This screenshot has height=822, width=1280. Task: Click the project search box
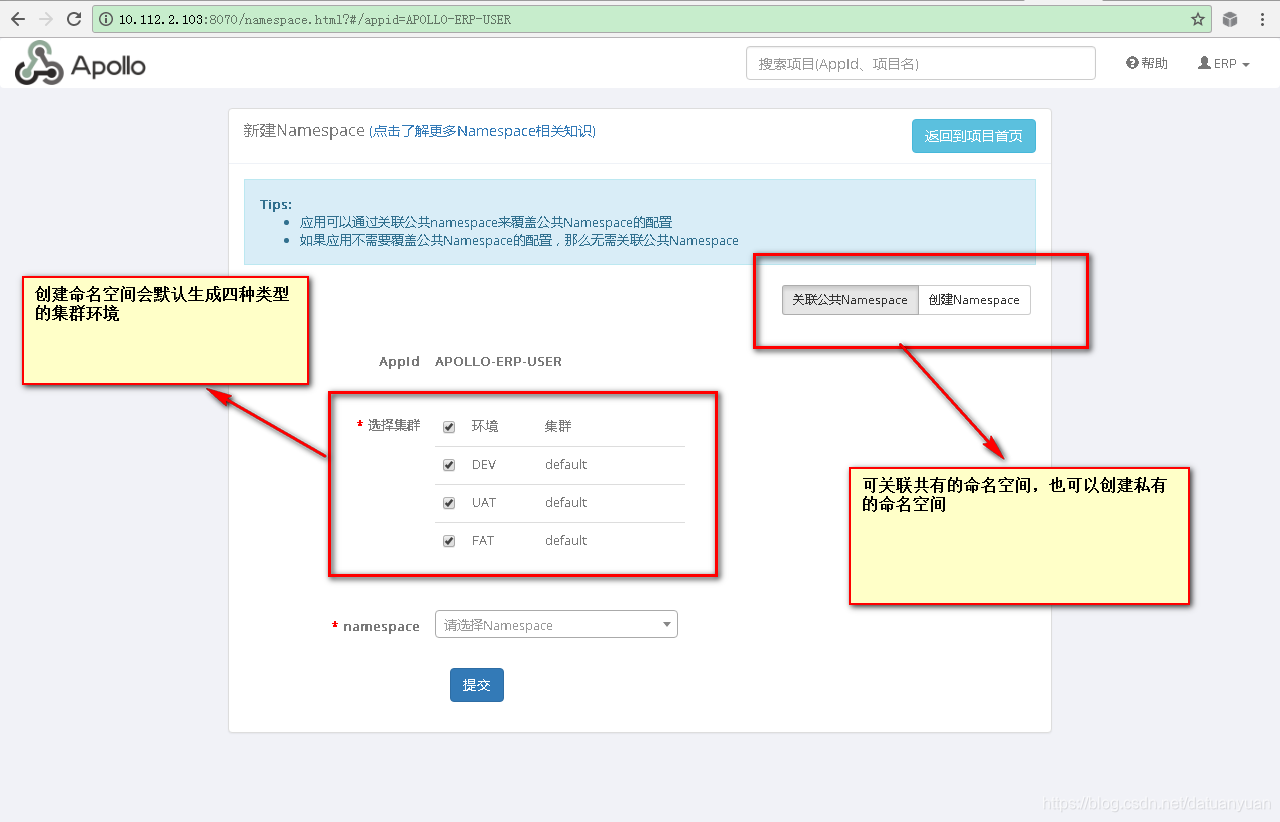921,63
